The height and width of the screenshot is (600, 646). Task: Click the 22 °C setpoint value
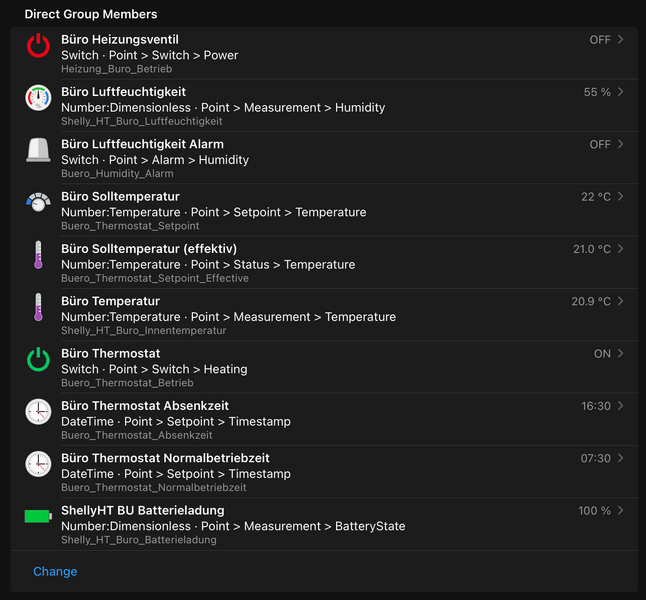coord(595,197)
